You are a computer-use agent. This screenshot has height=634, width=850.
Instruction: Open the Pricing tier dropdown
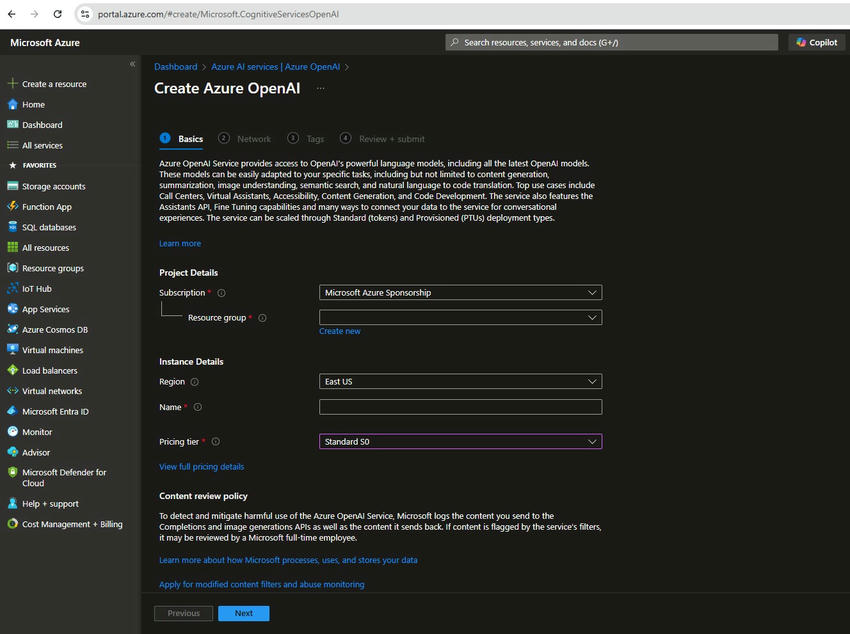[460, 441]
